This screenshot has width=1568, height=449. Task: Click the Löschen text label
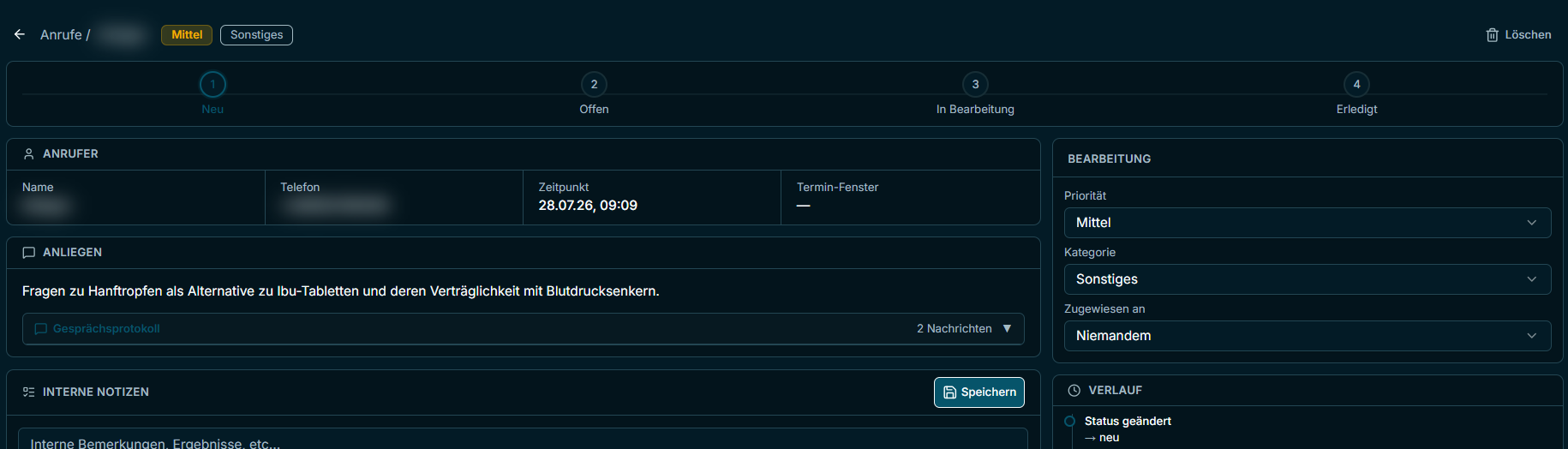[x=1528, y=35]
